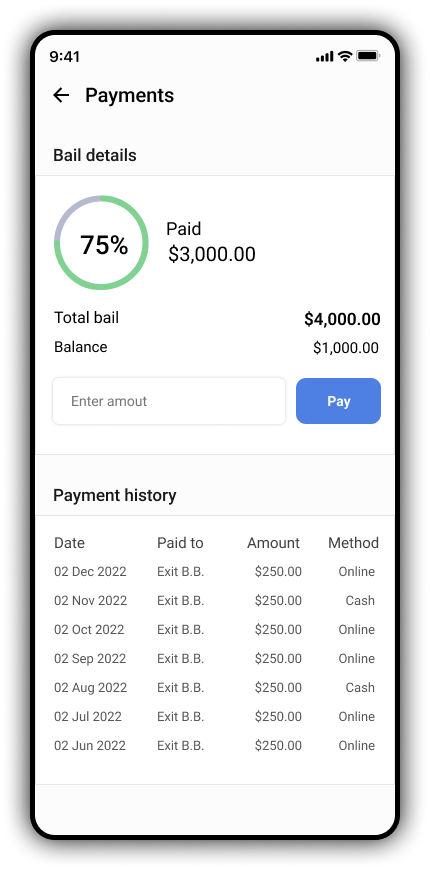The height and width of the screenshot is (870, 430).
Task: Open the 02 Jul 2022 payment entry
Action: pyautogui.click(x=214, y=716)
